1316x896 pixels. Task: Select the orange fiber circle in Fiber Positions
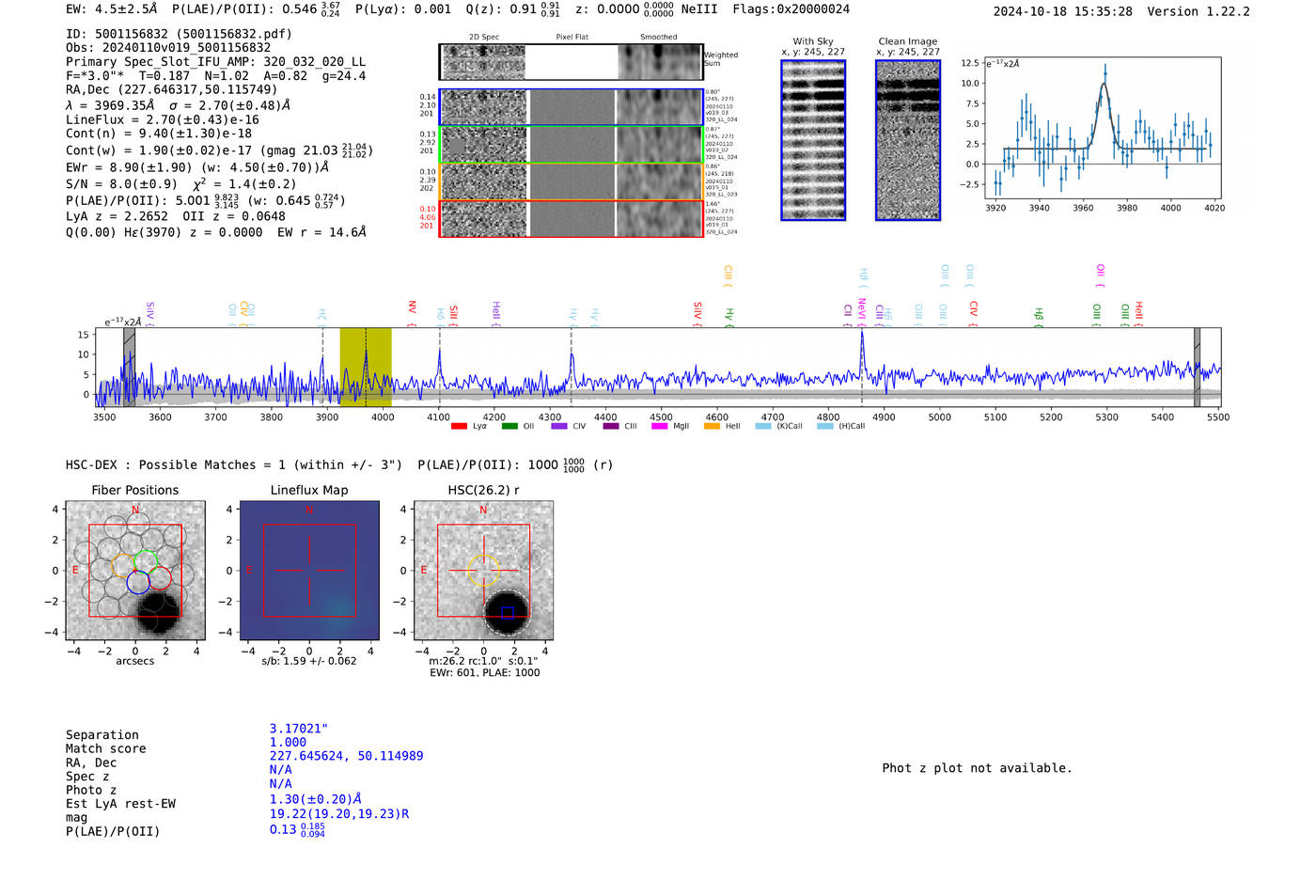[124, 566]
